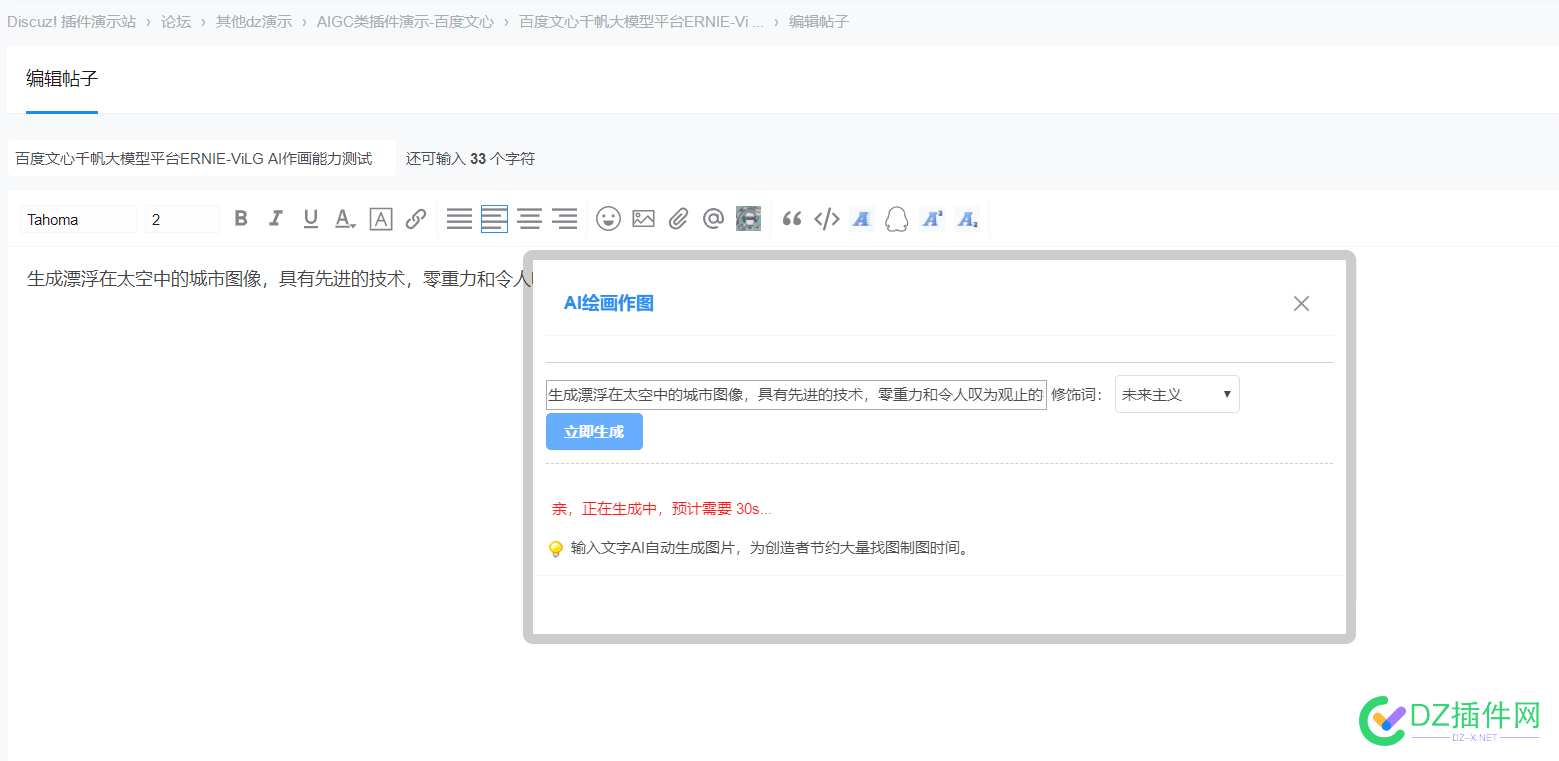Screen dimensions: 1559x761
Task: Click the AI drawing plugin thumbnail icon
Action: coord(748,218)
